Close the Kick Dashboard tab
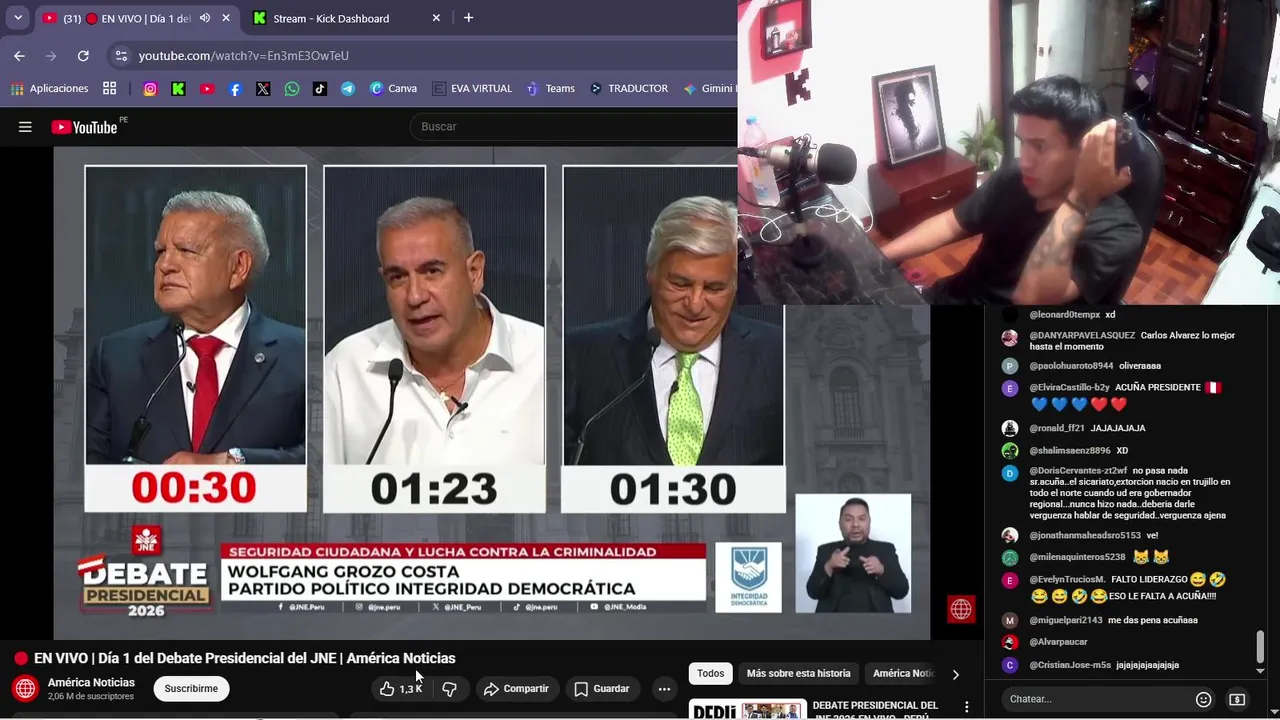1280x720 pixels. (436, 18)
